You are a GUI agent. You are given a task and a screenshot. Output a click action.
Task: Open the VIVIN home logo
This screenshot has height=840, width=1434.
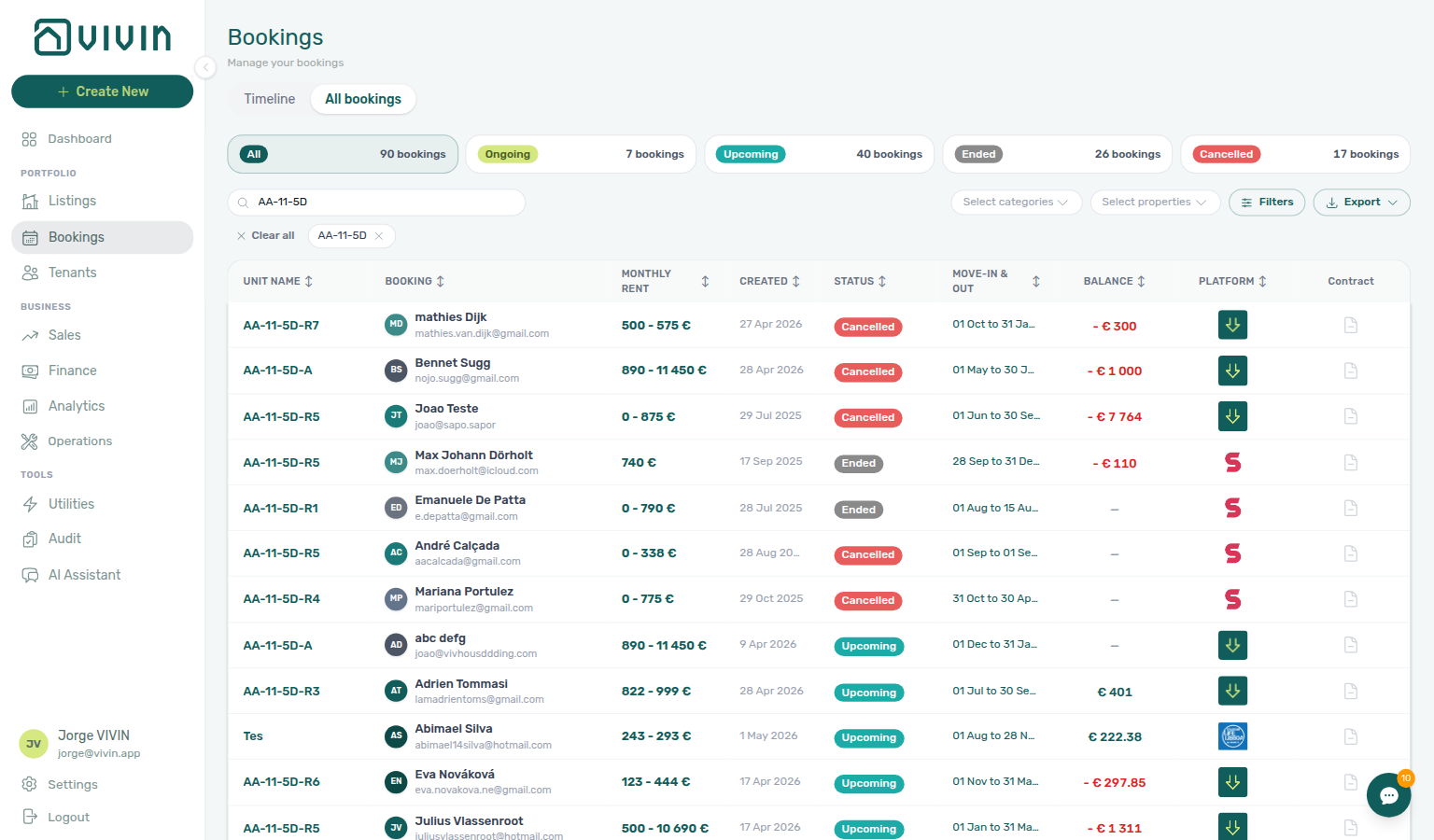point(103,37)
